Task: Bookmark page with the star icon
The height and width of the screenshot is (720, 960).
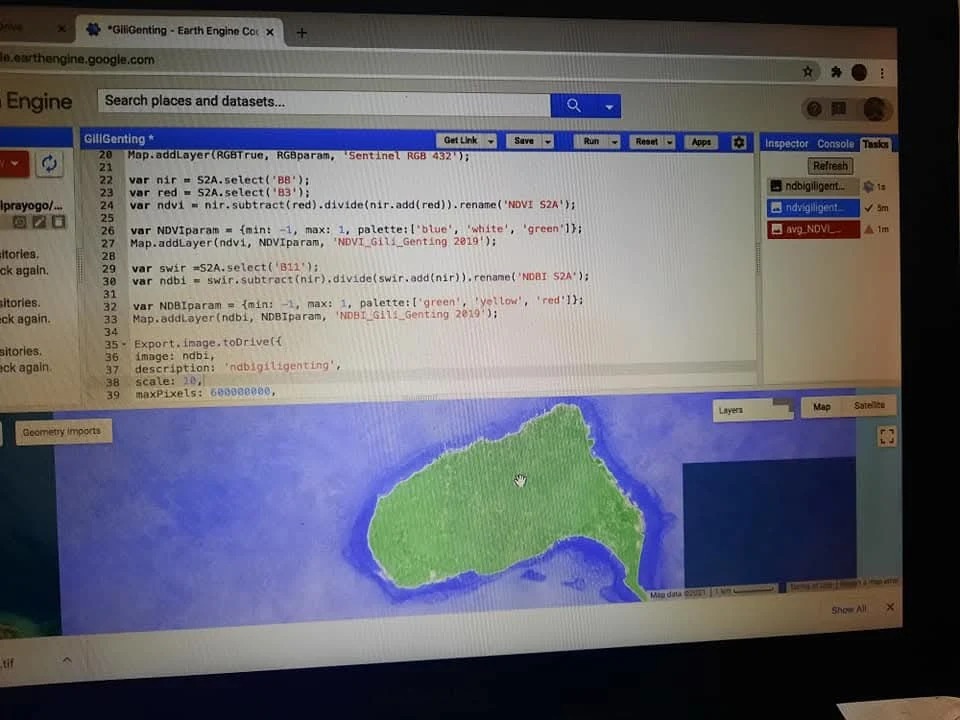Action: [808, 72]
